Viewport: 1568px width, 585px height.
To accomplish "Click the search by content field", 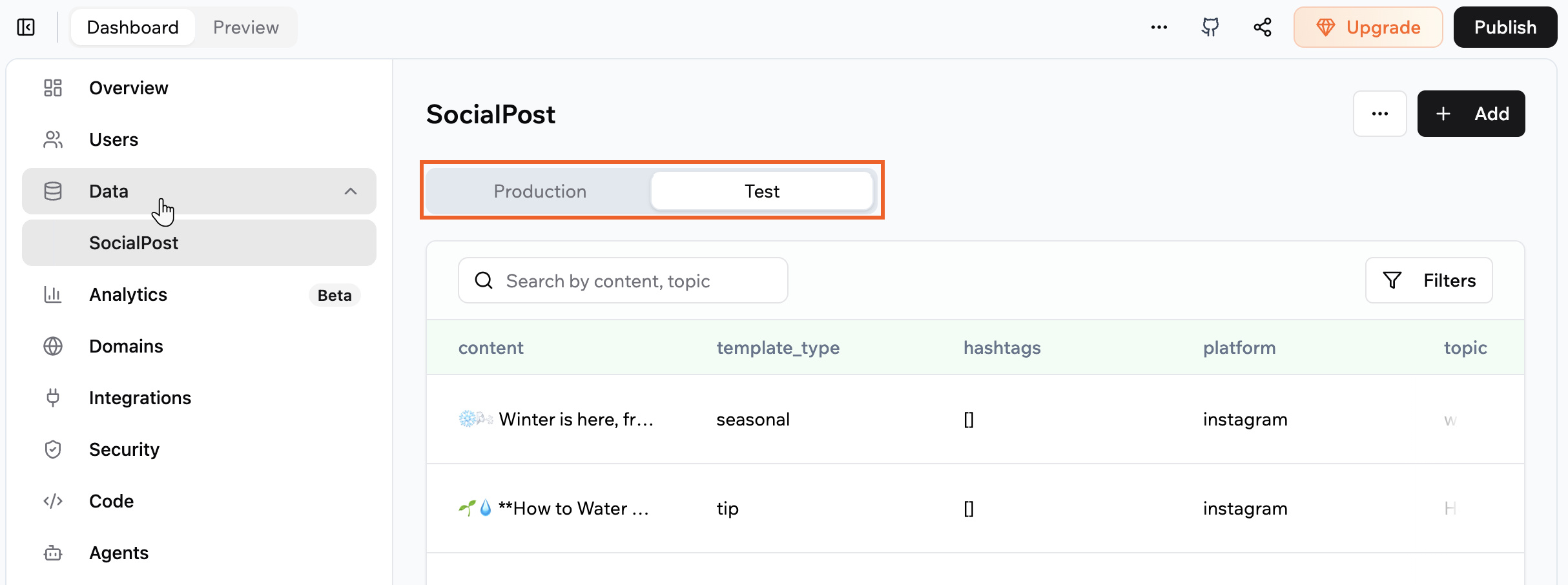I will (x=622, y=280).
